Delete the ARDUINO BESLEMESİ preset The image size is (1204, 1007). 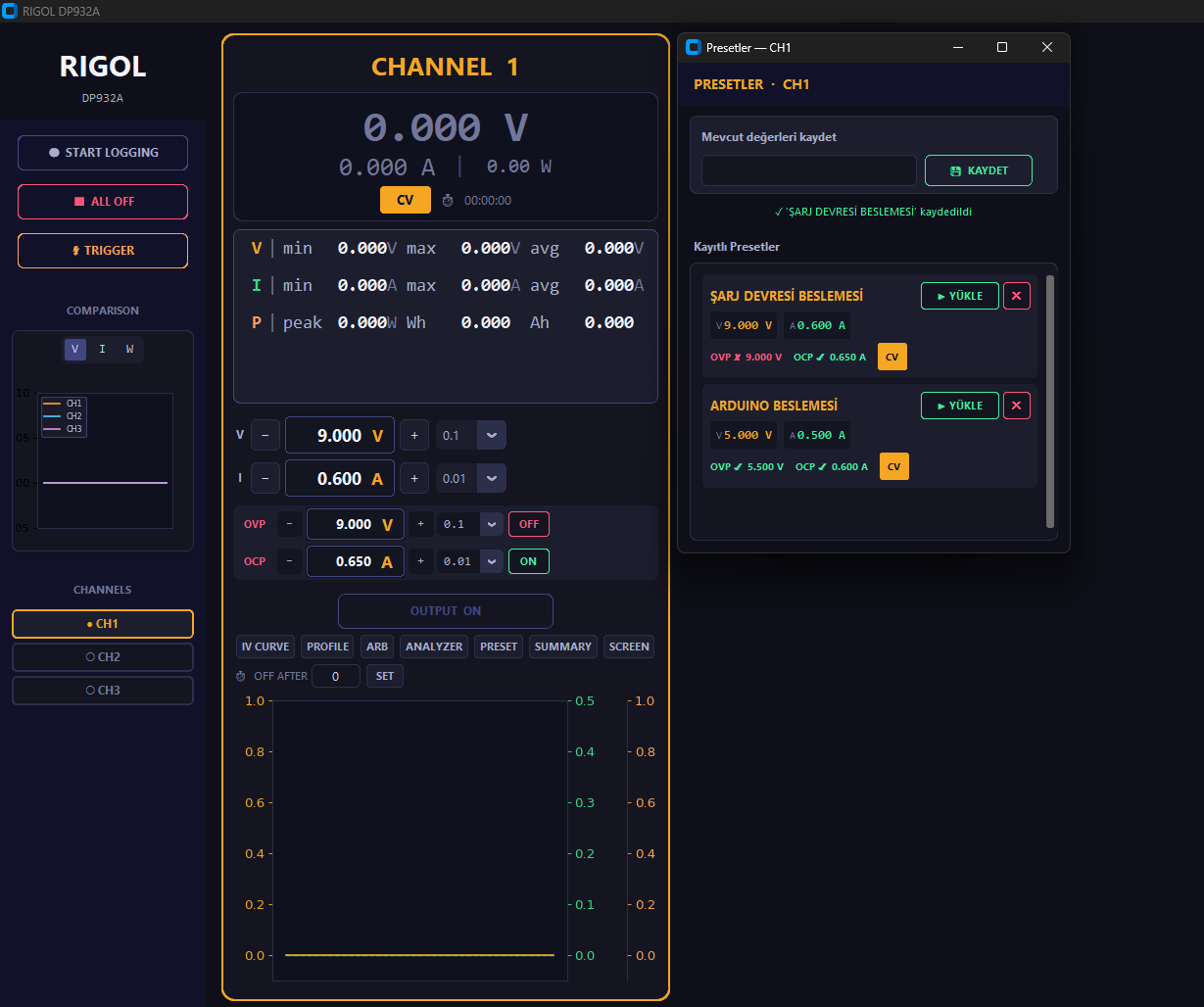pos(1016,406)
